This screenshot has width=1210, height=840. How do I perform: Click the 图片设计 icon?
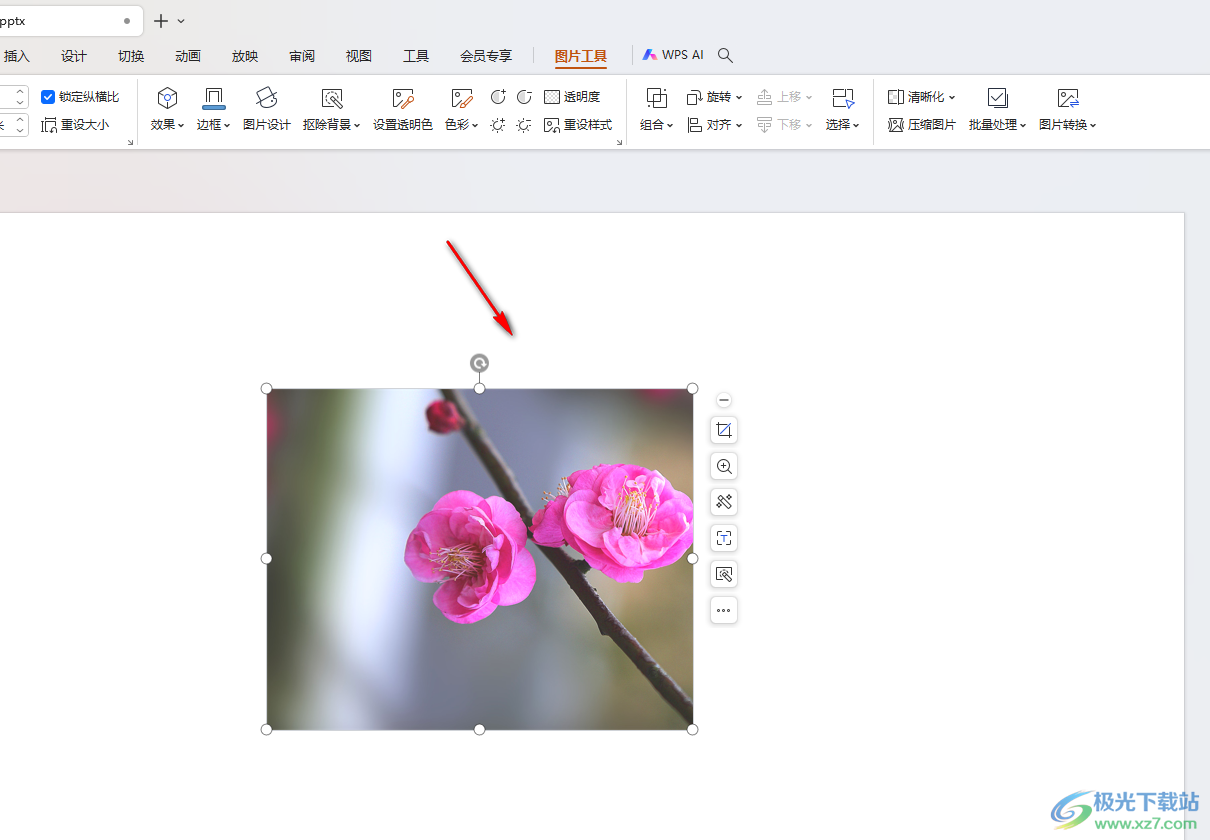267,98
